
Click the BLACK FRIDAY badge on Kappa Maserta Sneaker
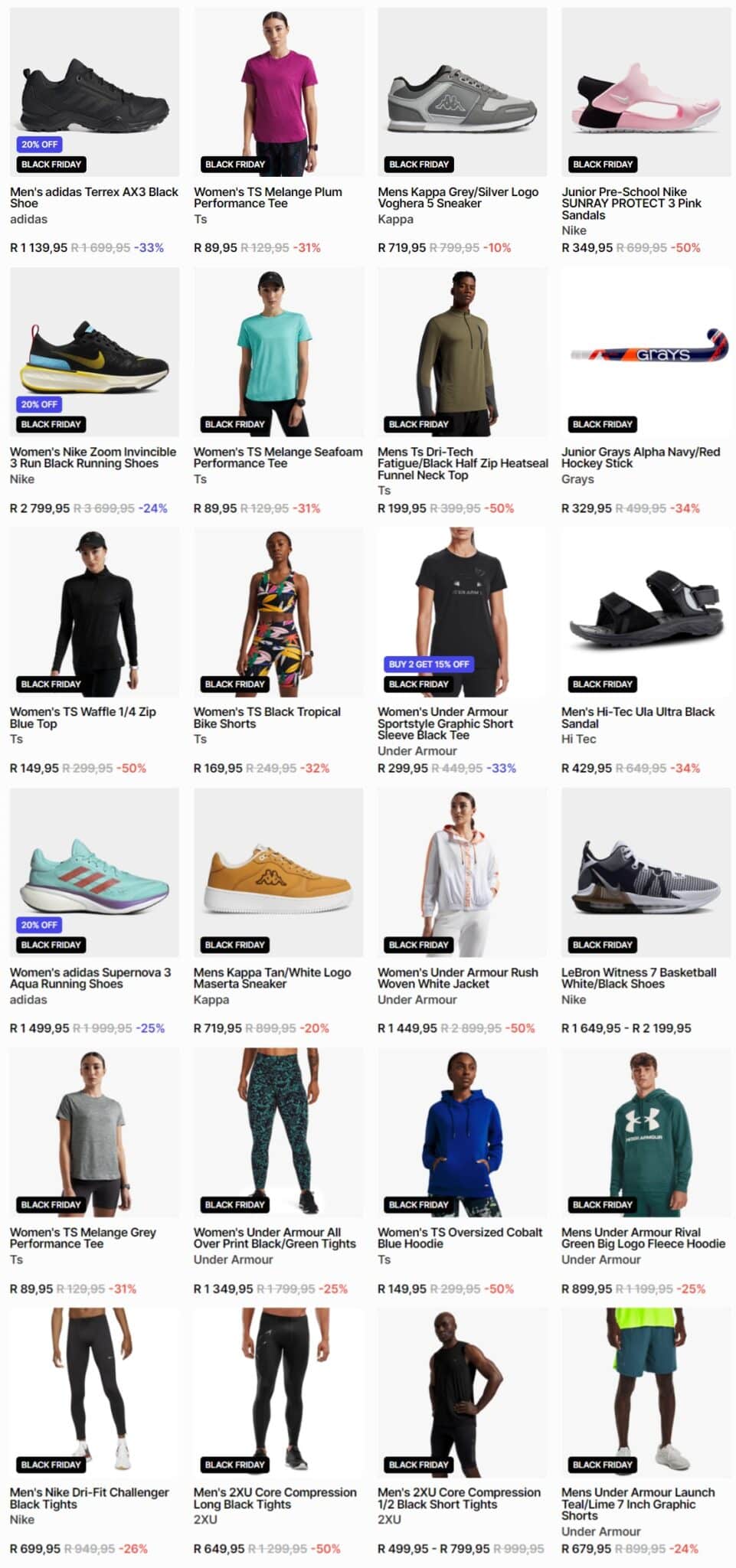click(x=234, y=945)
